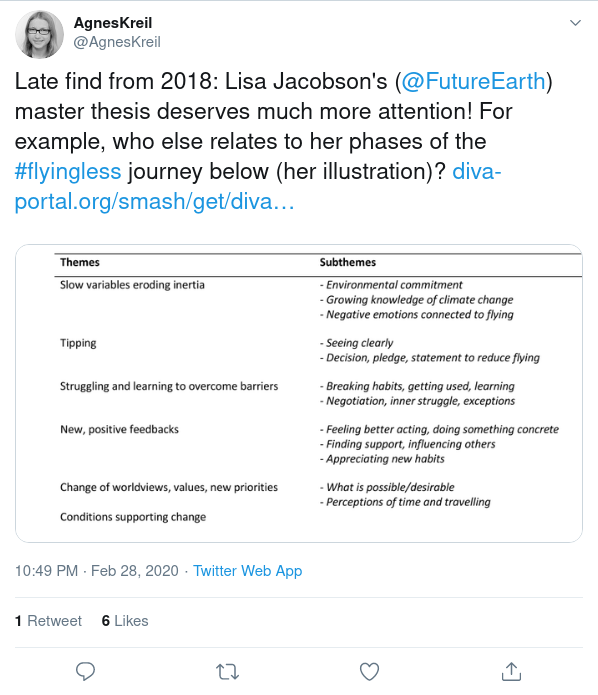Click the reply speech bubble icon

tap(85, 672)
